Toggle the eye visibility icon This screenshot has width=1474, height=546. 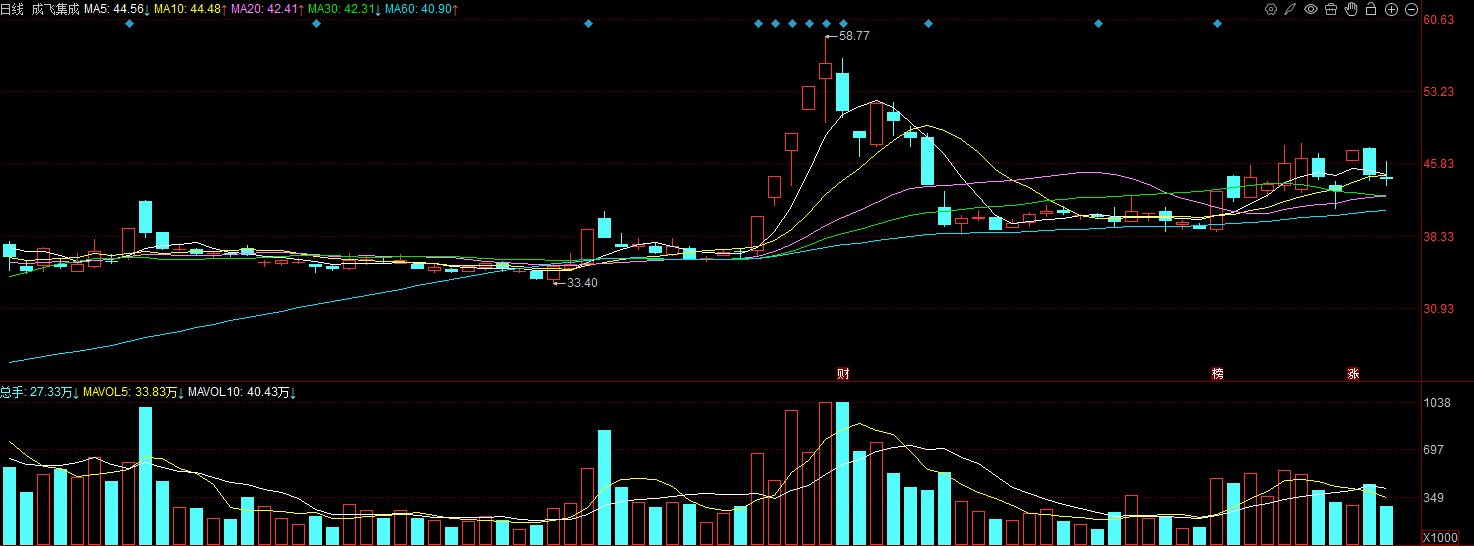pos(1311,9)
